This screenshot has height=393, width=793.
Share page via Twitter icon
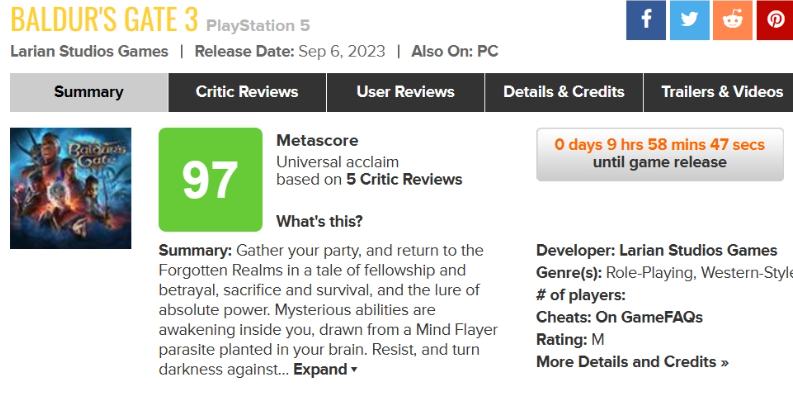pyautogui.click(x=689, y=20)
